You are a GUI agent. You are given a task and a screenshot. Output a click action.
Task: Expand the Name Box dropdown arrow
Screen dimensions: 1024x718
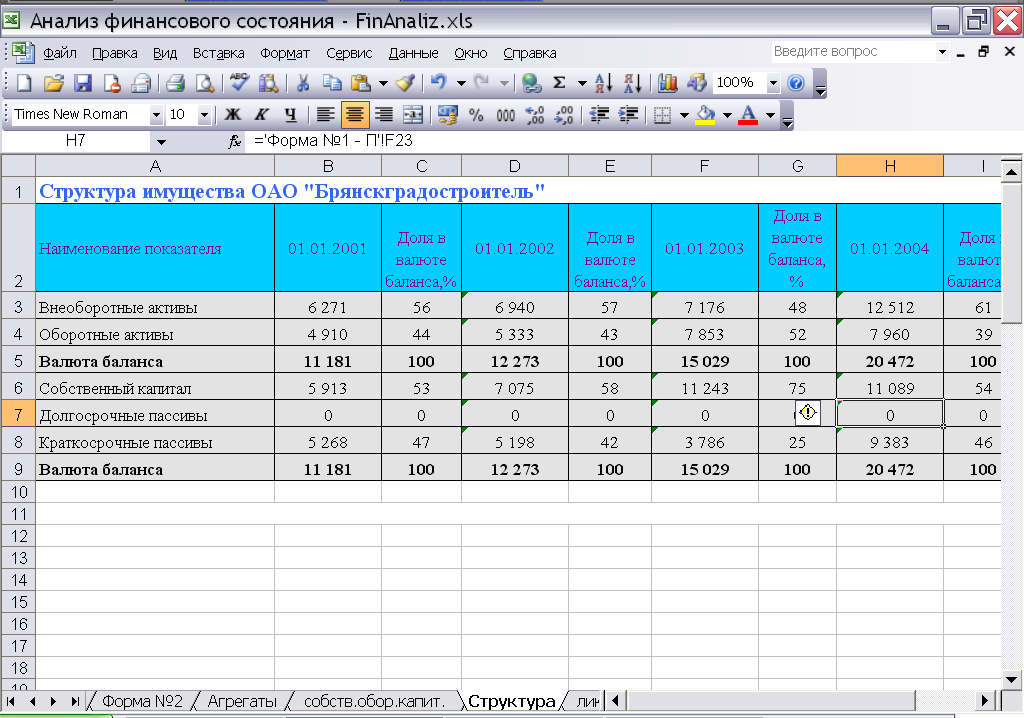click(x=161, y=142)
